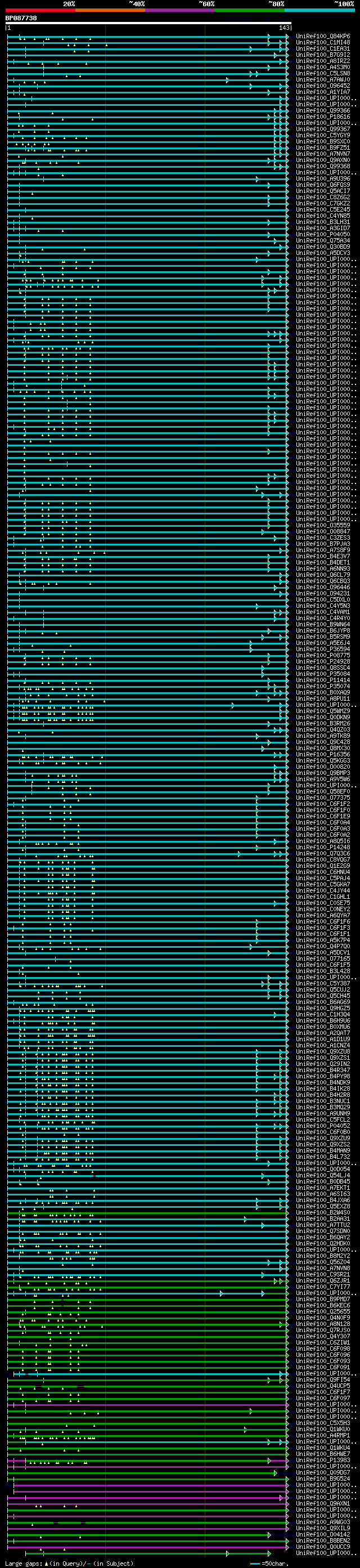Click hit UniRef100_B3RM26

[323, 724]
